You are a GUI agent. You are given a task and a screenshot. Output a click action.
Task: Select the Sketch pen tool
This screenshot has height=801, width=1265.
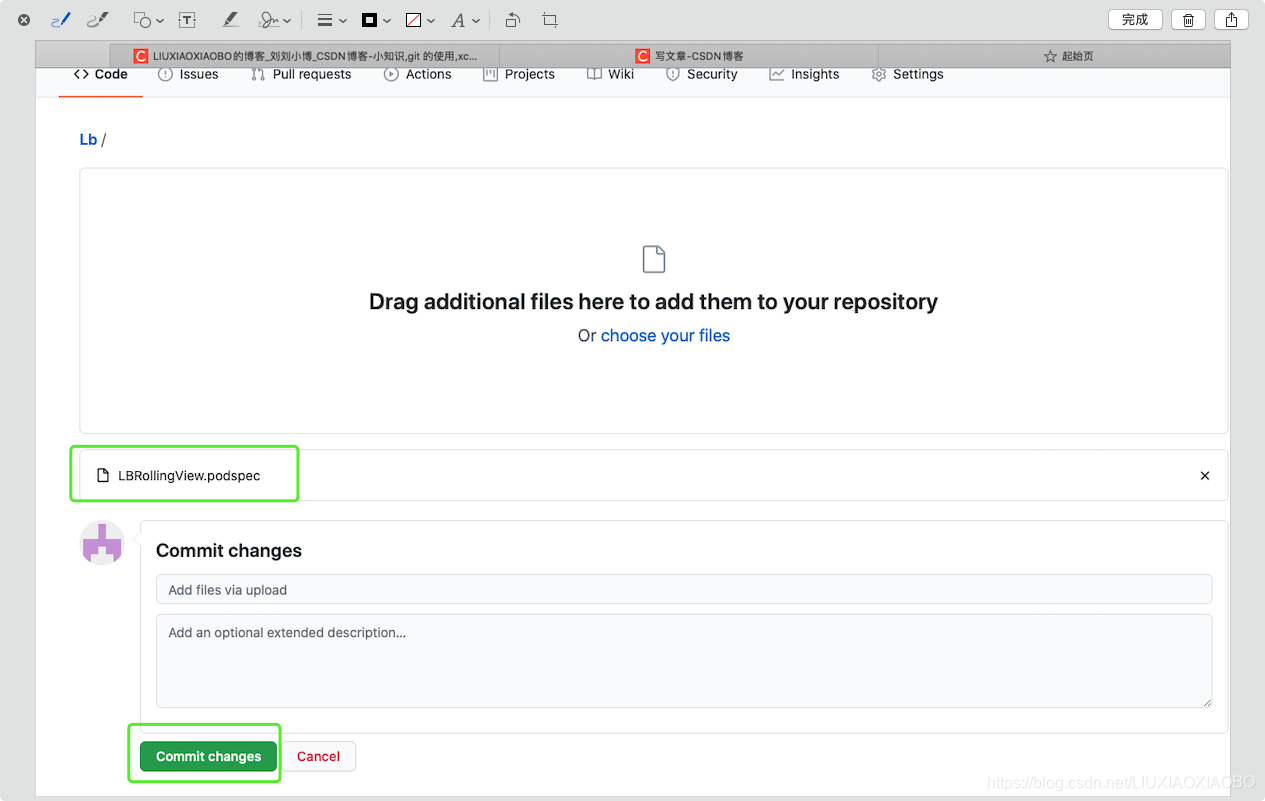[x=60, y=19]
